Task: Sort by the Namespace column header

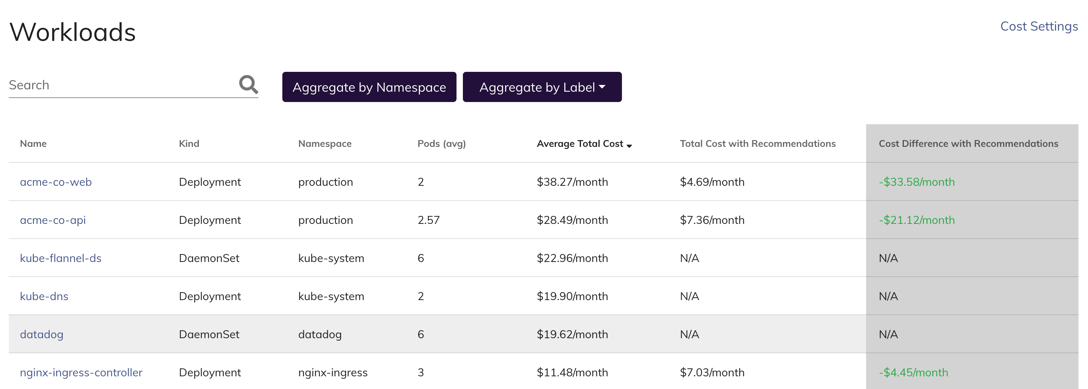Action: click(x=325, y=144)
